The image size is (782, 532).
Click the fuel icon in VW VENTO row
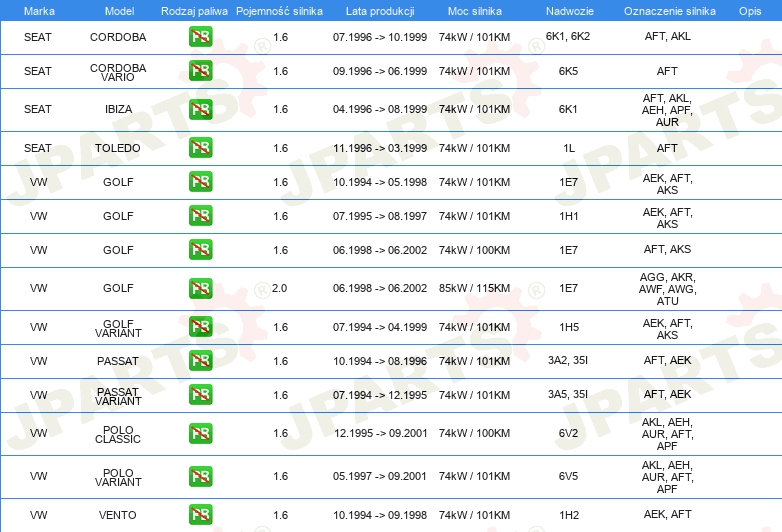(200, 515)
